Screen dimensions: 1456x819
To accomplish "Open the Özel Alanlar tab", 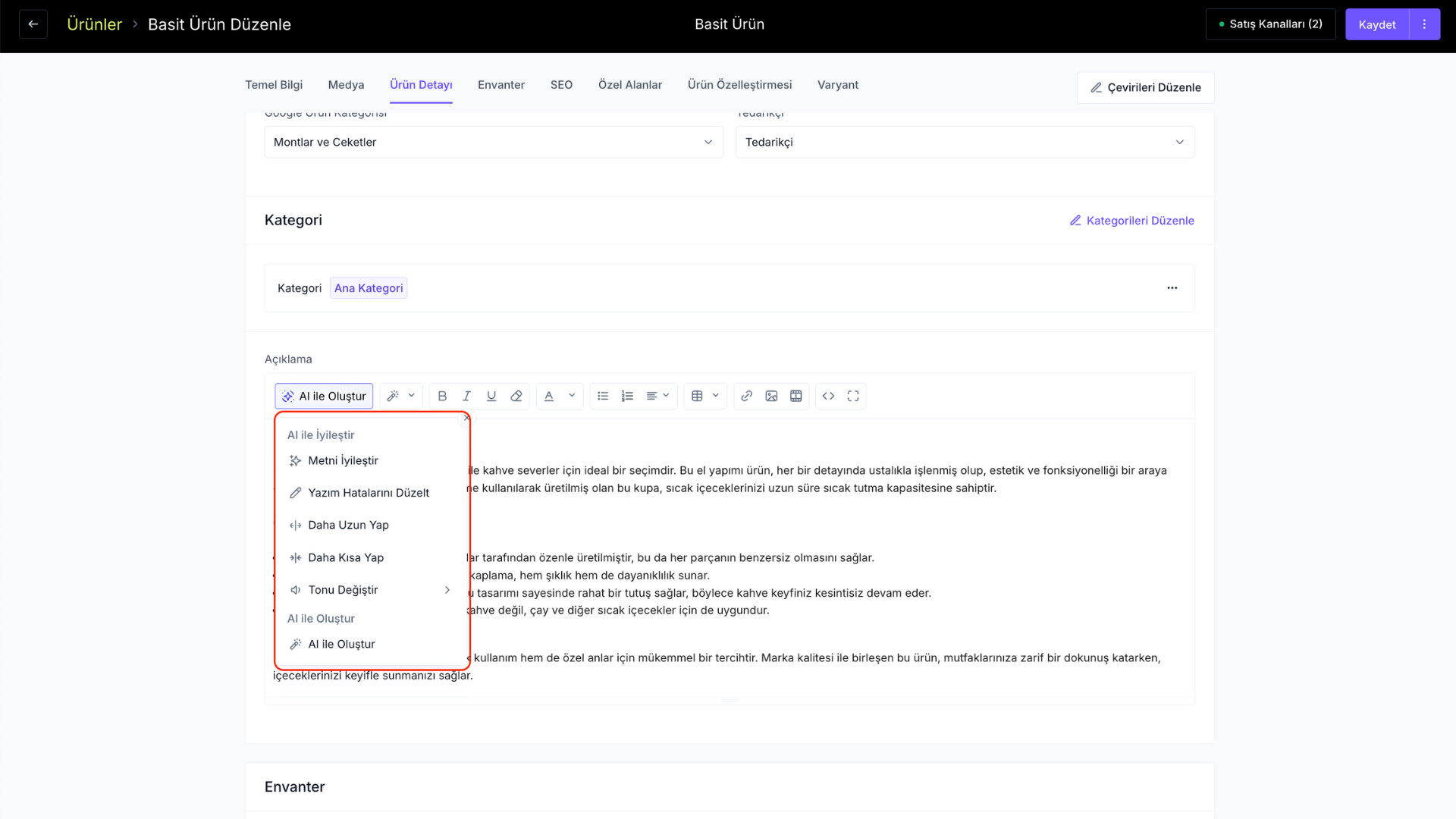I will pyautogui.click(x=630, y=85).
